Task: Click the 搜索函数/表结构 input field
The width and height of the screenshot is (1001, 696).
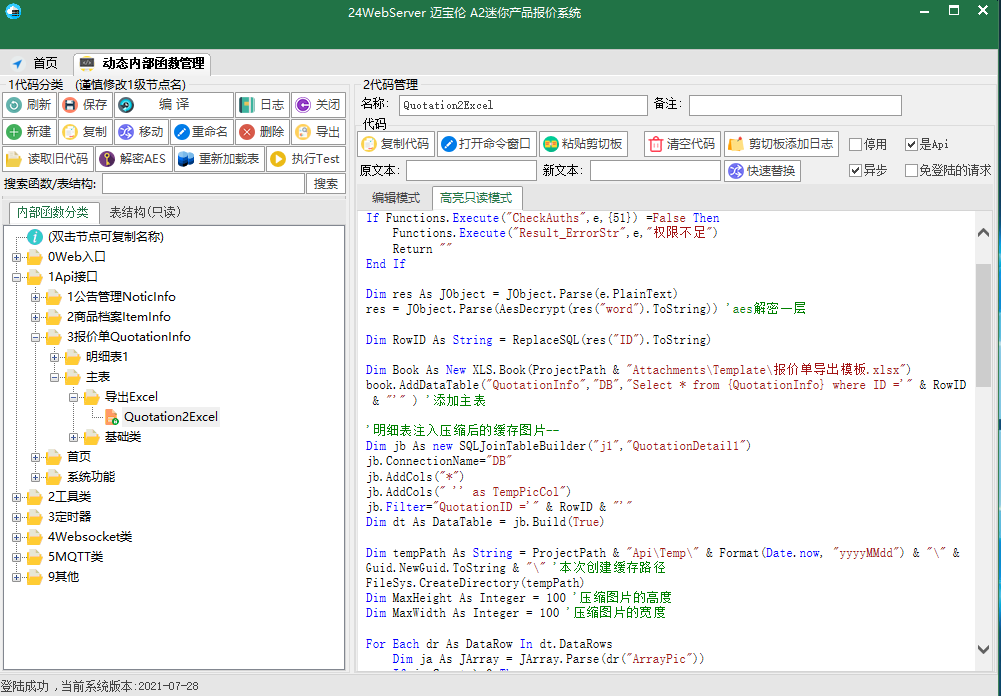Action: click(203, 184)
